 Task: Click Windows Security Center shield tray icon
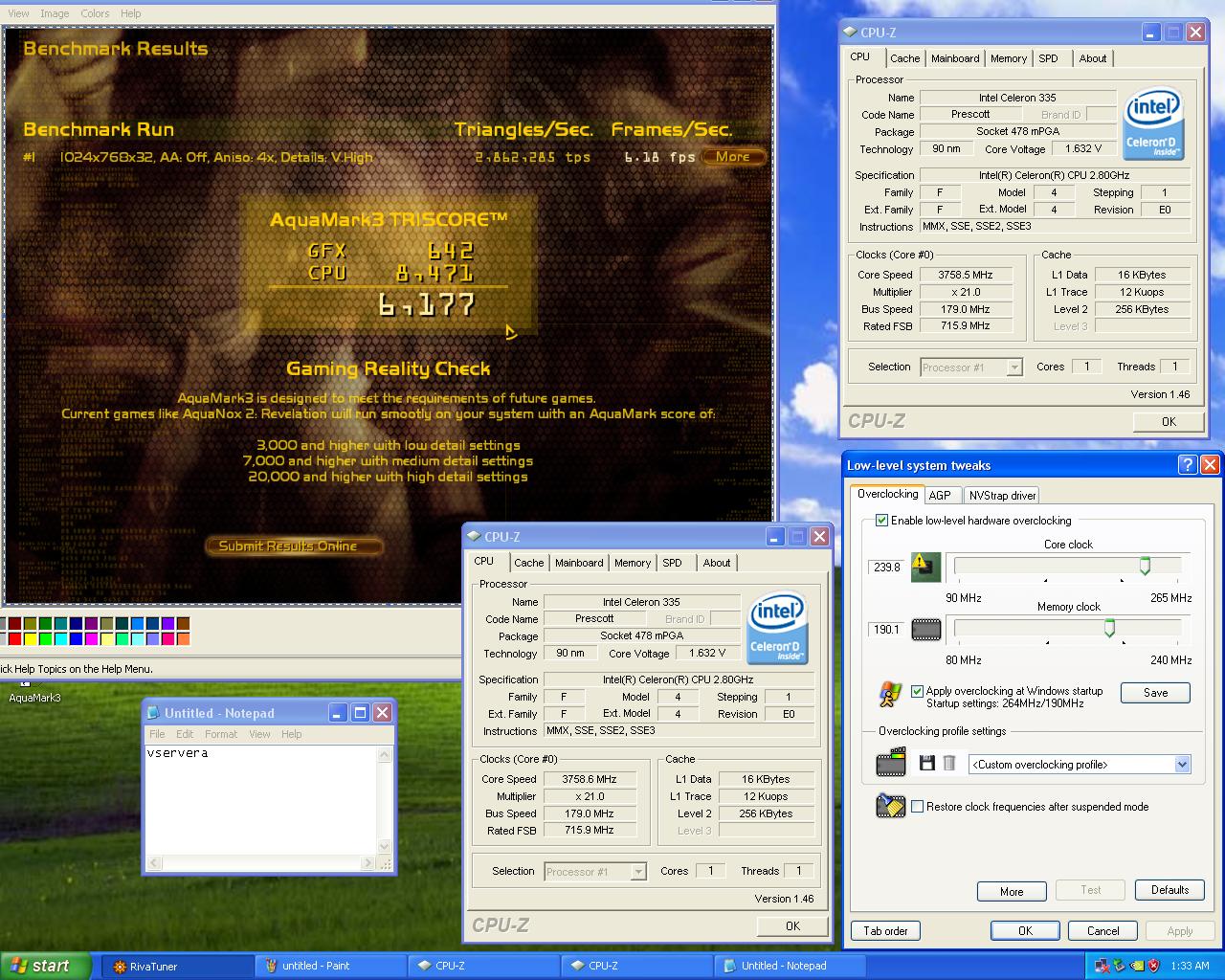pos(1153,966)
